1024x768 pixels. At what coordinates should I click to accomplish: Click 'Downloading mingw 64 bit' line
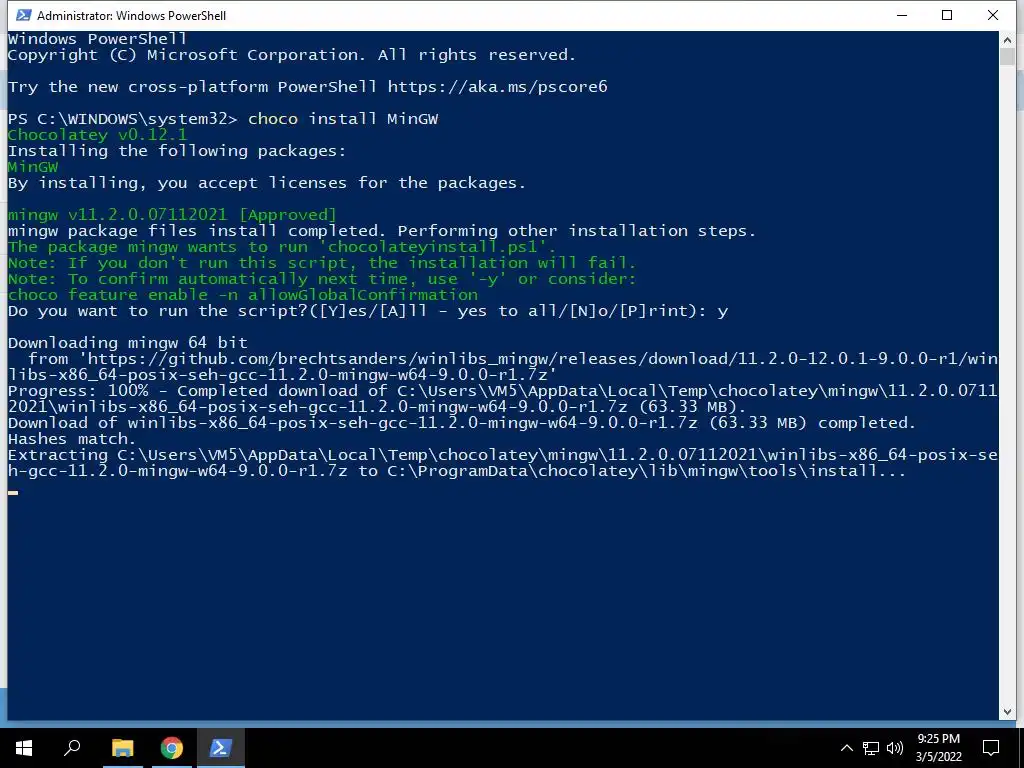coord(128,343)
